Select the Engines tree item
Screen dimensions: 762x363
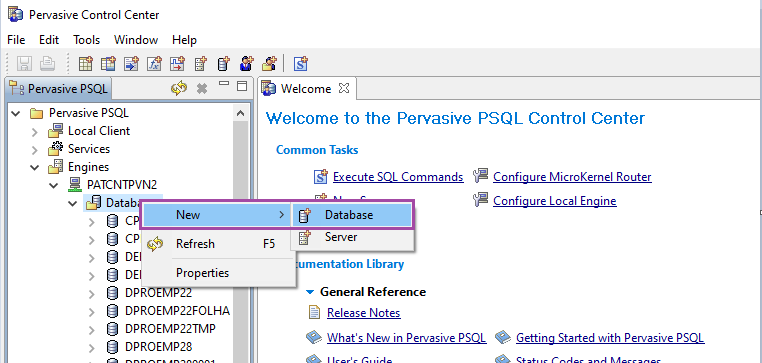pyautogui.click(x=88, y=167)
